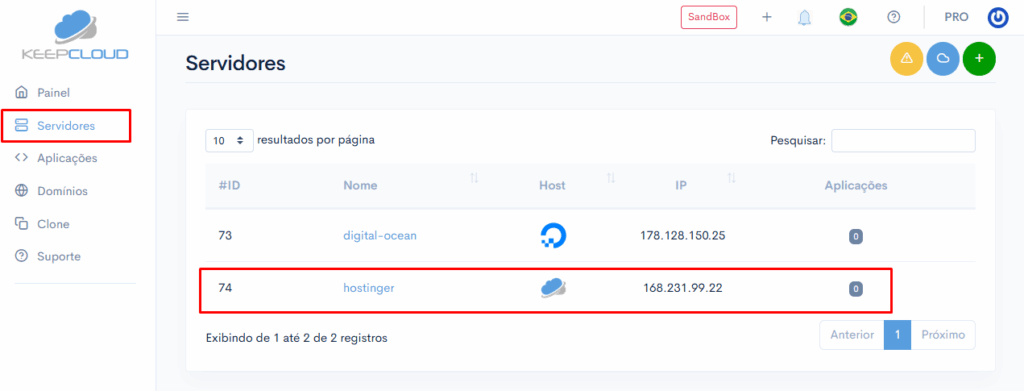Open the results per page dropdown
Viewport: 1024px width, 391px height.
click(x=229, y=140)
